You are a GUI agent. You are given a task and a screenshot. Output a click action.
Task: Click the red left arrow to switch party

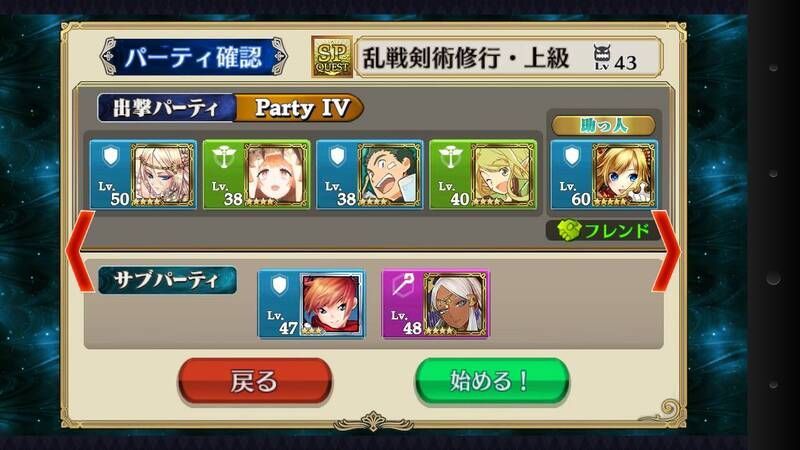pyautogui.click(x=81, y=251)
